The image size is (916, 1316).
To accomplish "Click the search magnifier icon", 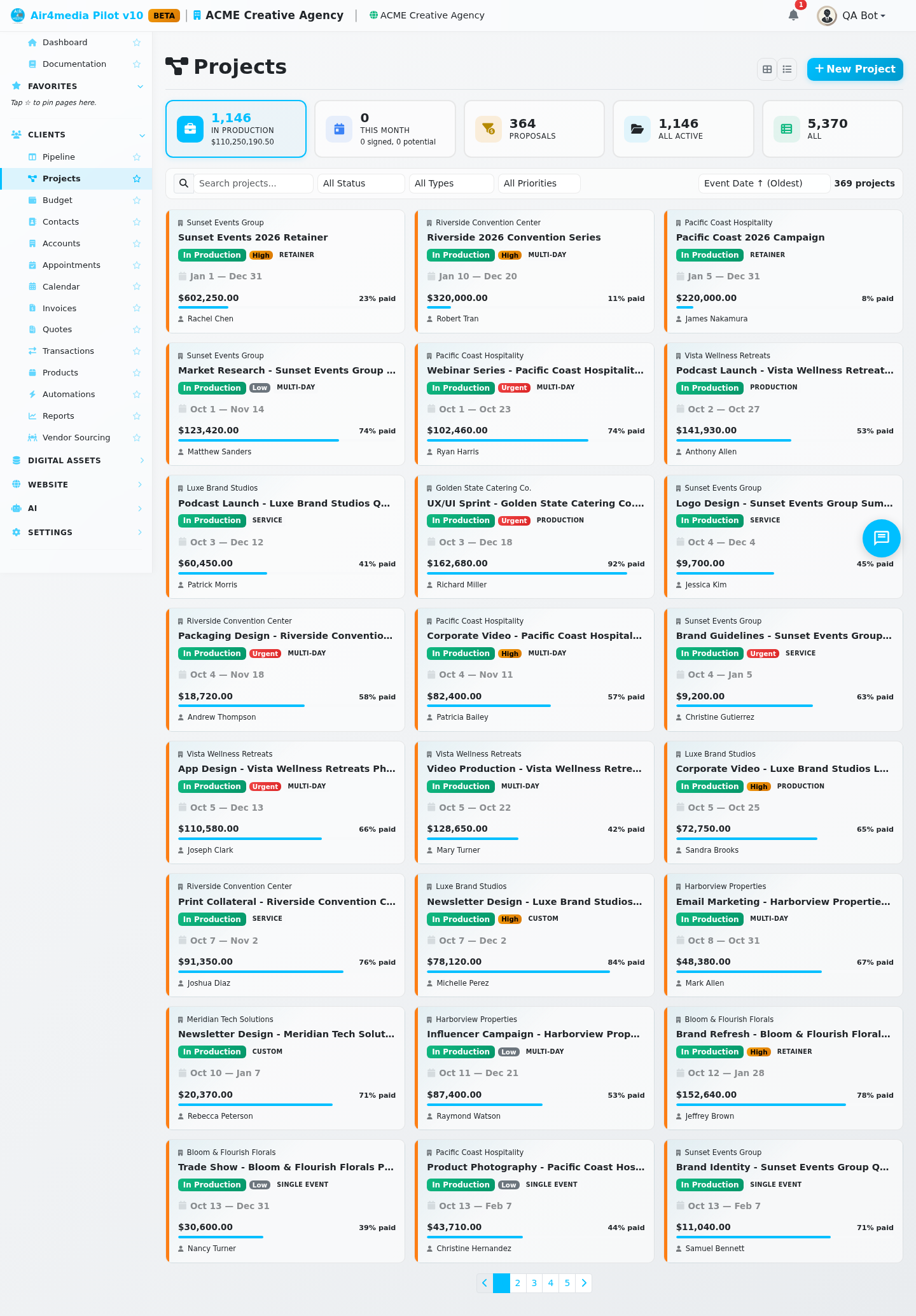I will click(x=184, y=183).
